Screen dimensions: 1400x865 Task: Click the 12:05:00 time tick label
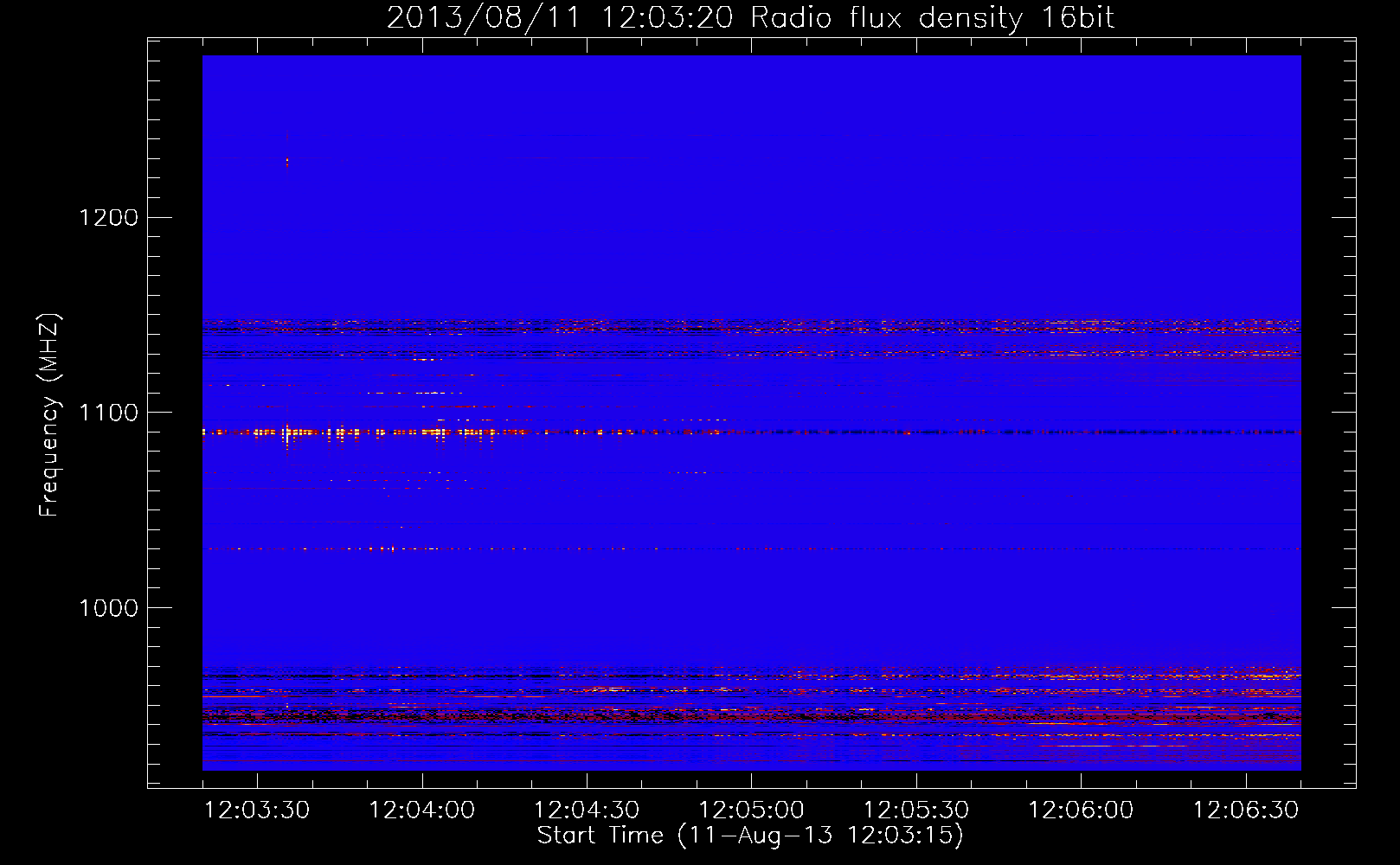coord(751,811)
